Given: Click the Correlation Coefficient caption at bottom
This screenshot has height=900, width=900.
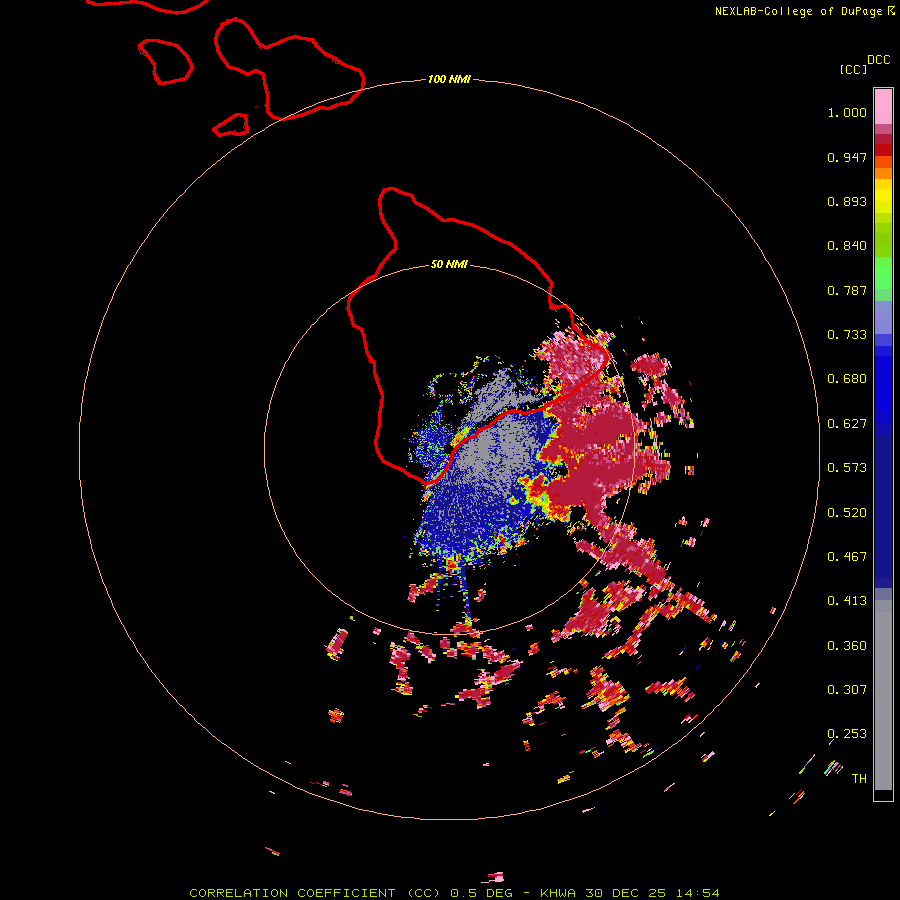Looking at the screenshot, I should [454, 893].
